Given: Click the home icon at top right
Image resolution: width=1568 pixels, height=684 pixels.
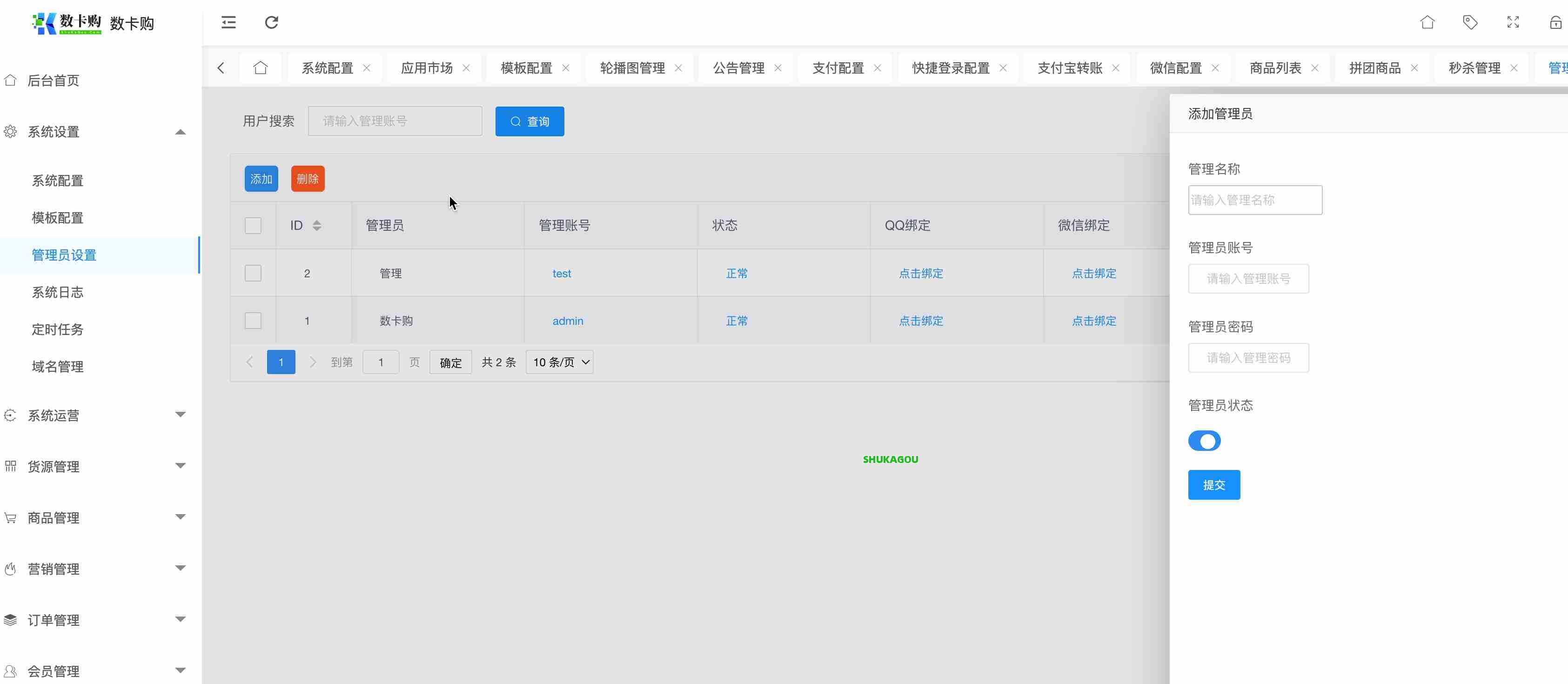Looking at the screenshot, I should 1427,22.
